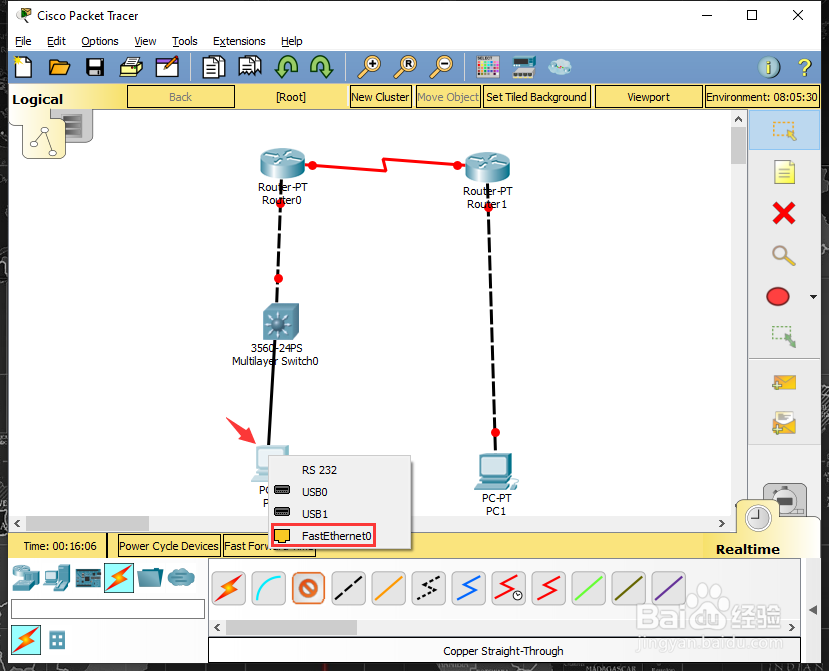829x671 pixels.
Task: Click the Copy documents icon
Action: coord(214,67)
